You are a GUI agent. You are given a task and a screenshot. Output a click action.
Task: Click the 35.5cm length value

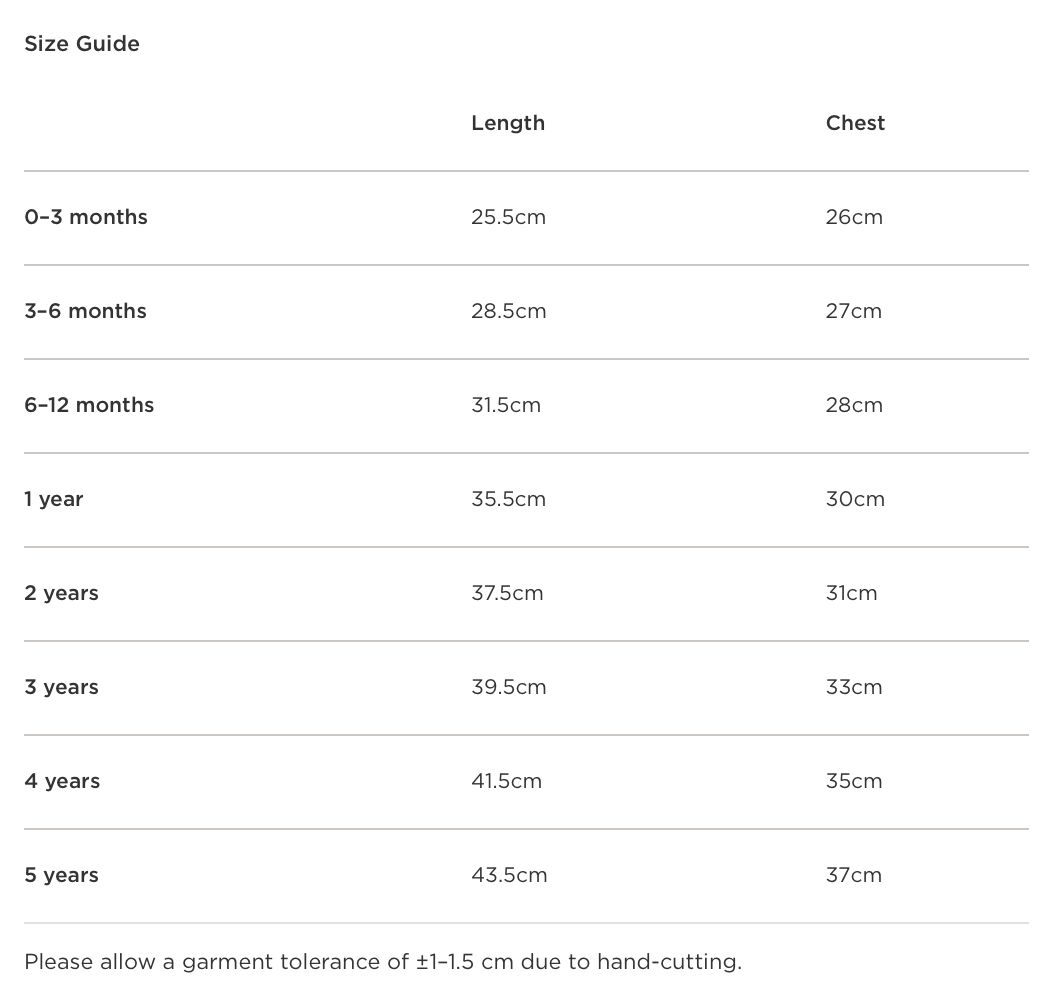508,499
